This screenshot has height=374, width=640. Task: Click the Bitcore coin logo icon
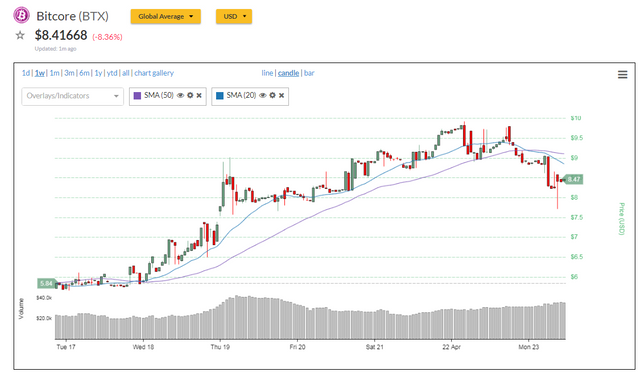[x=21, y=15]
